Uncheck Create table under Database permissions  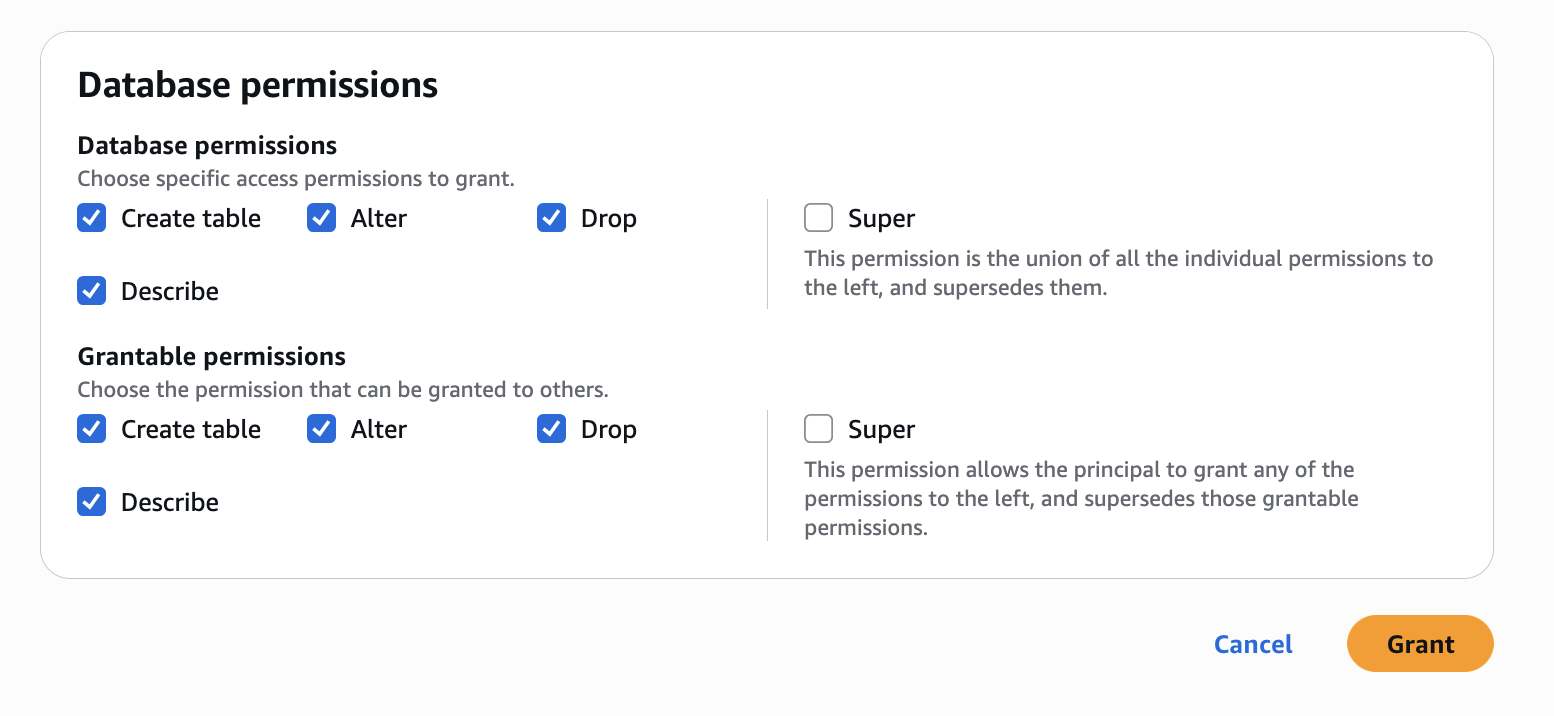[92, 218]
